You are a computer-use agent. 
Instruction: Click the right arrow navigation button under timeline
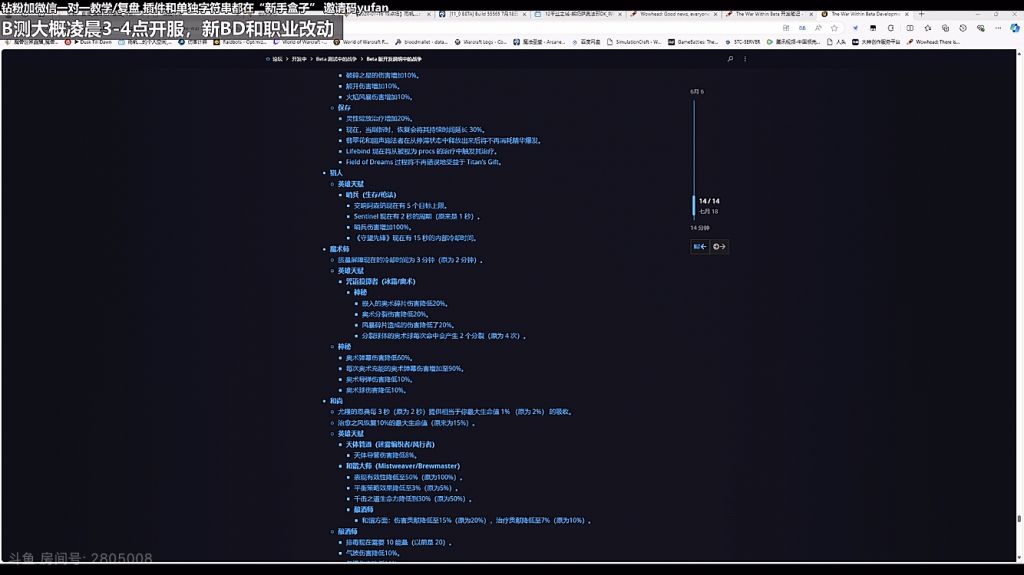719,246
